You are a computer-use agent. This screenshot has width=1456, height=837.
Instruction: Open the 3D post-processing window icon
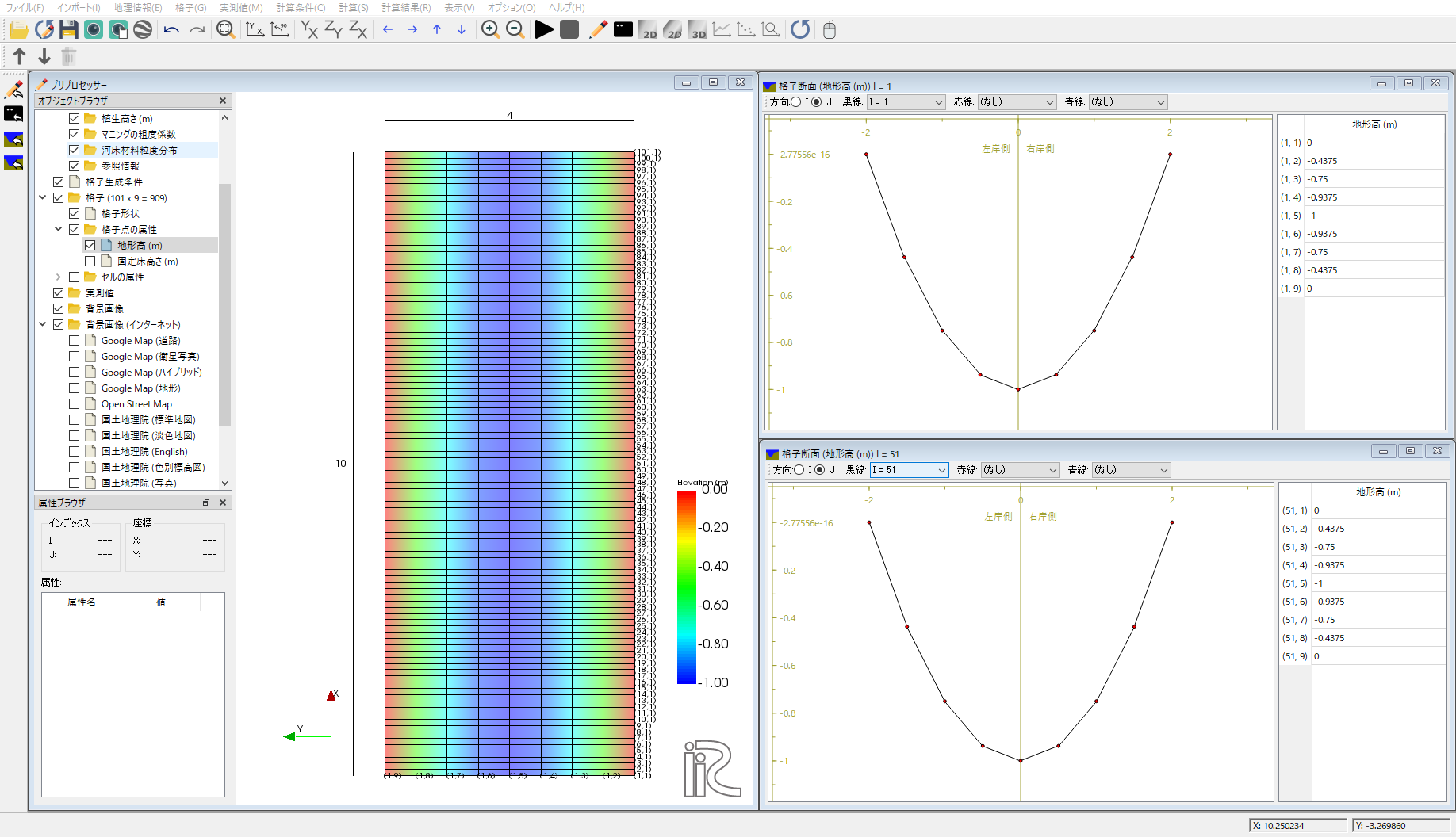697,30
